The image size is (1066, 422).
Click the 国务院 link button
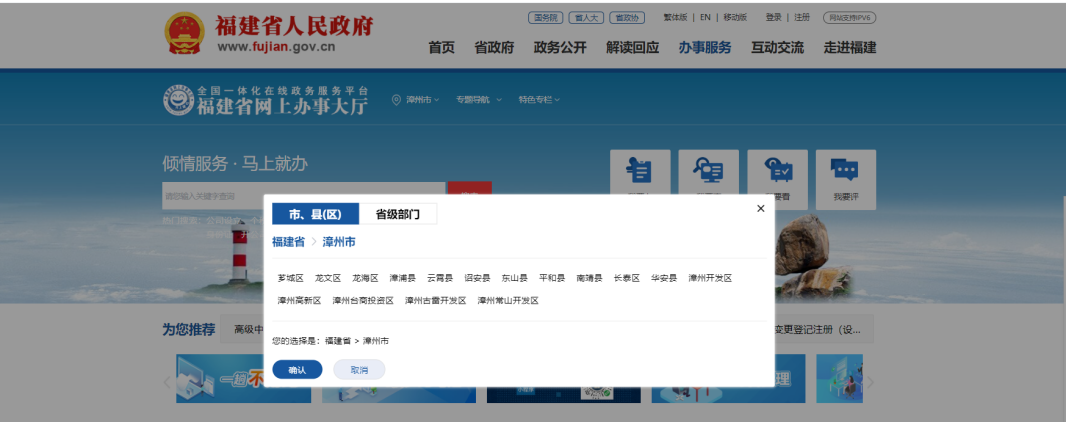(546, 18)
